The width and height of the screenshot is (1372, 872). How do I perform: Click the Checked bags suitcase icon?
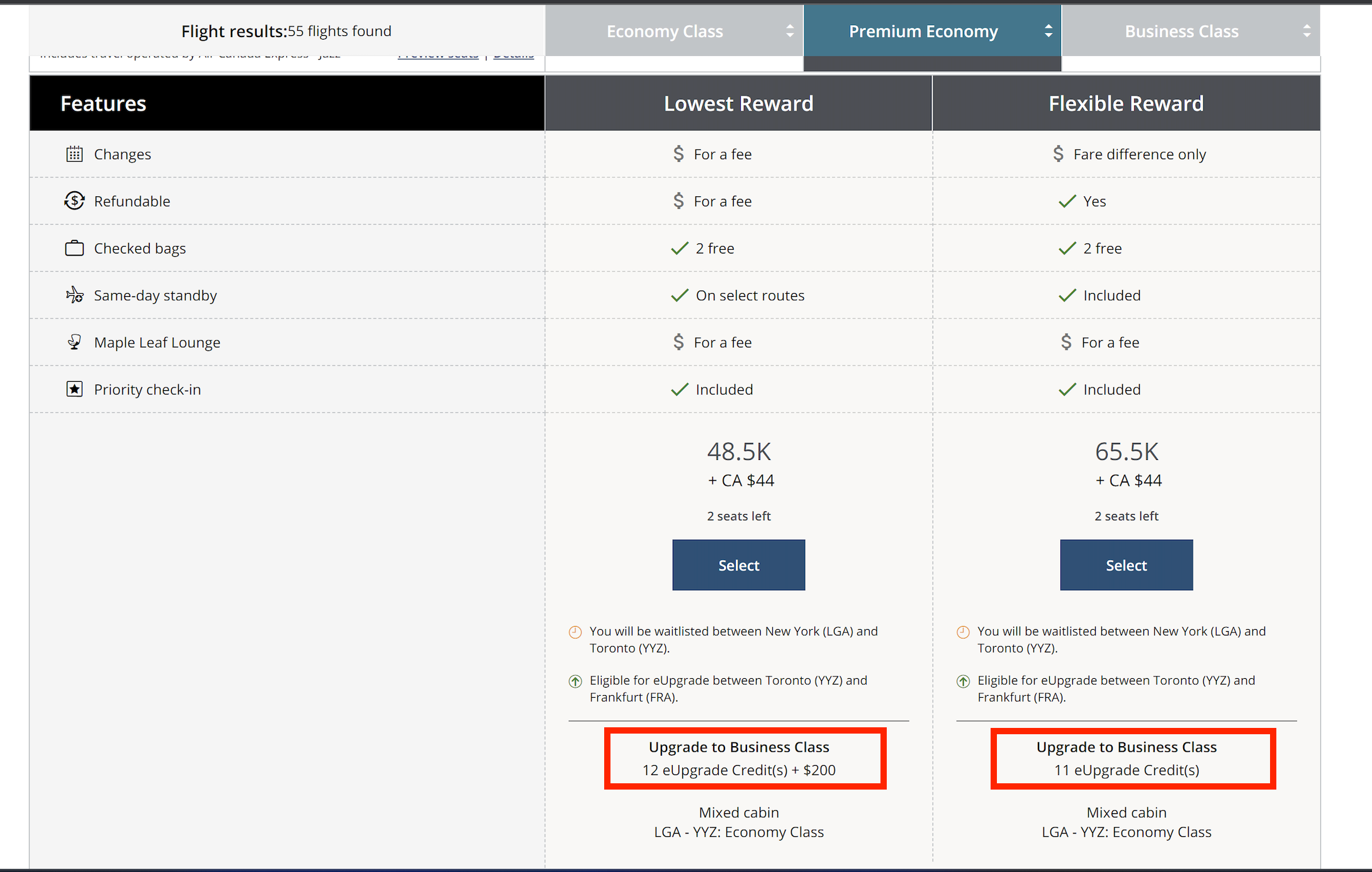point(74,249)
